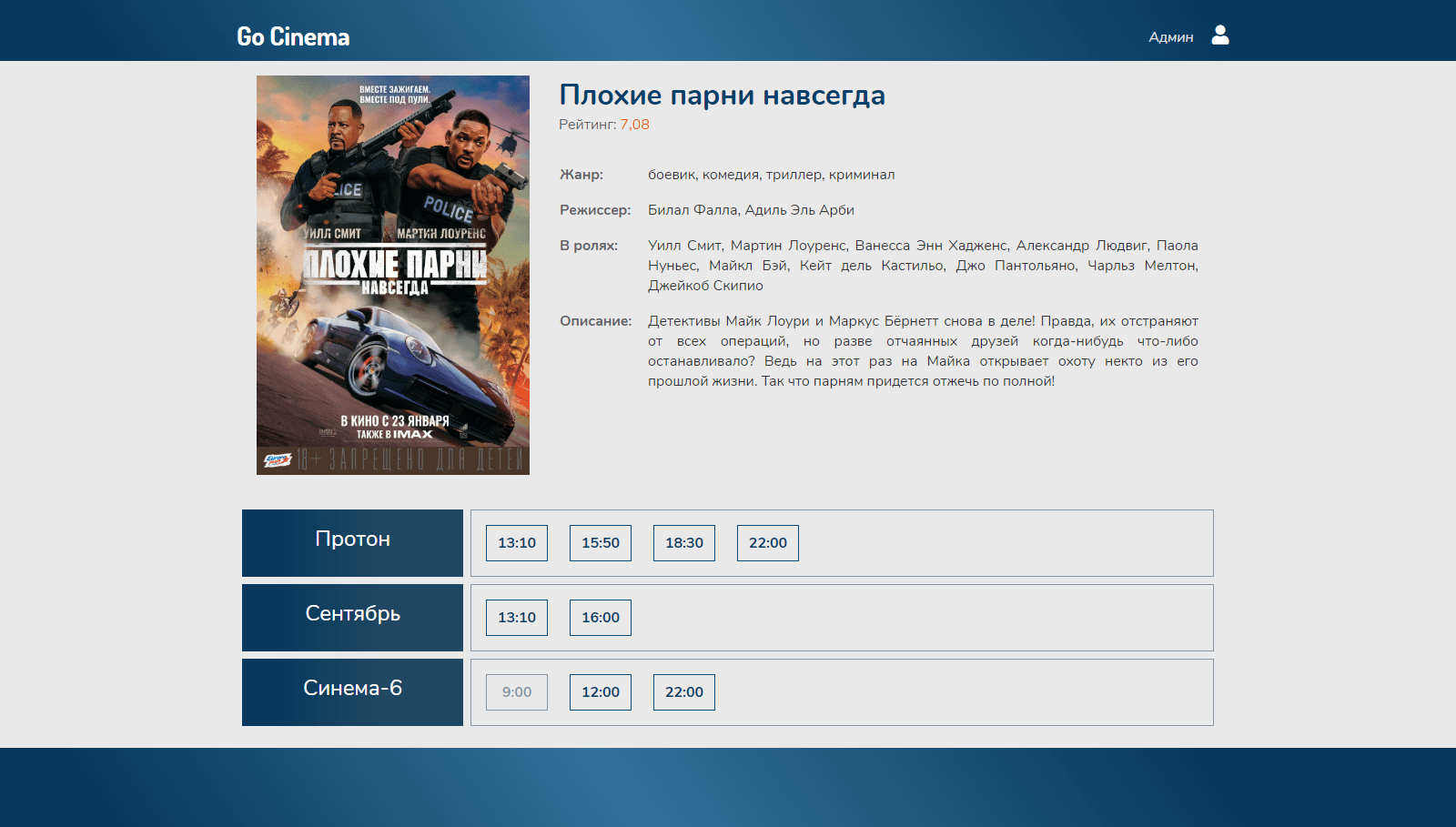
Task: Select the 12:00 session at Синема-6
Action: [x=601, y=692]
